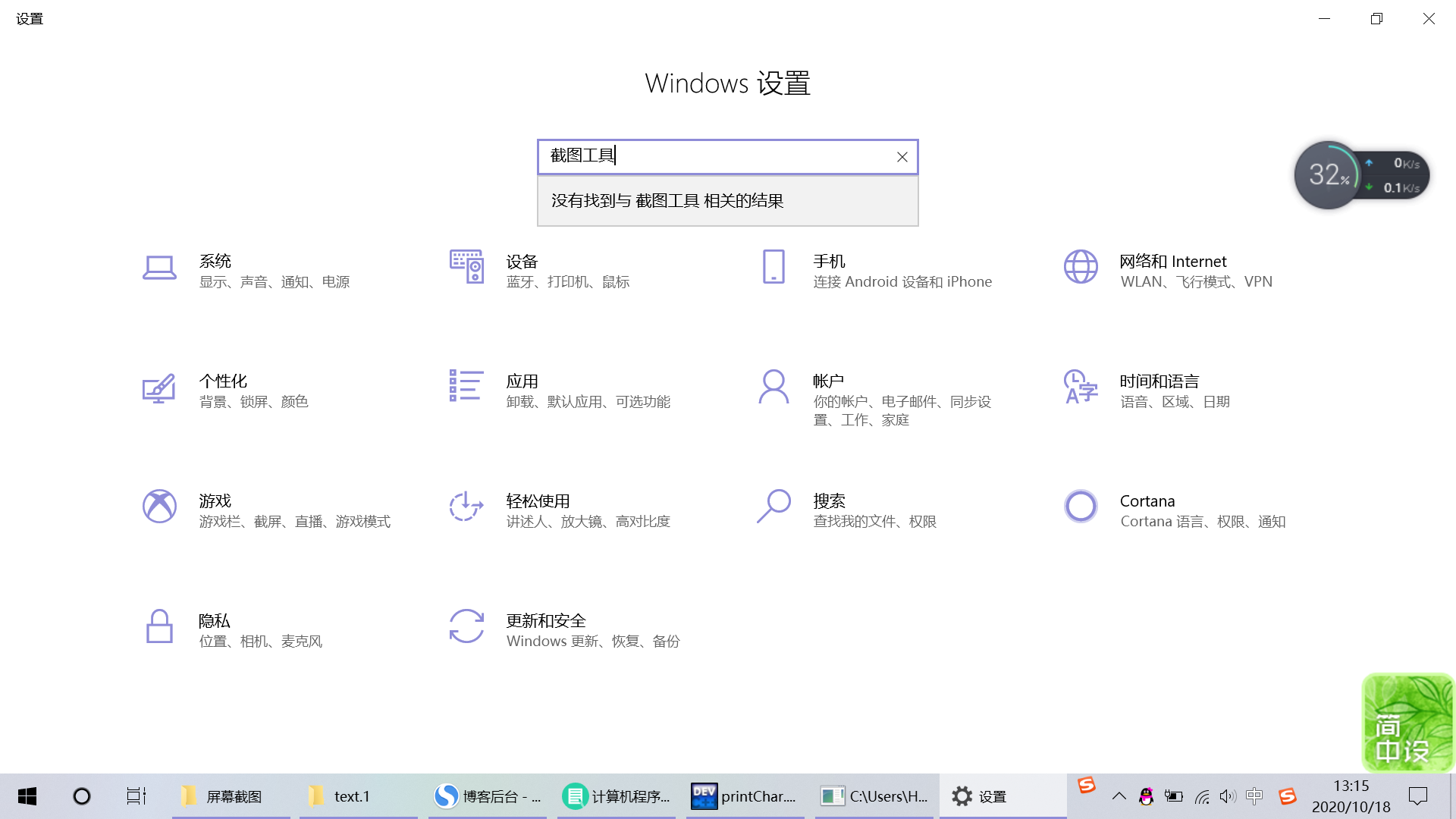1456x819 pixels.
Task: Clear the search box text
Action: pyautogui.click(x=902, y=157)
